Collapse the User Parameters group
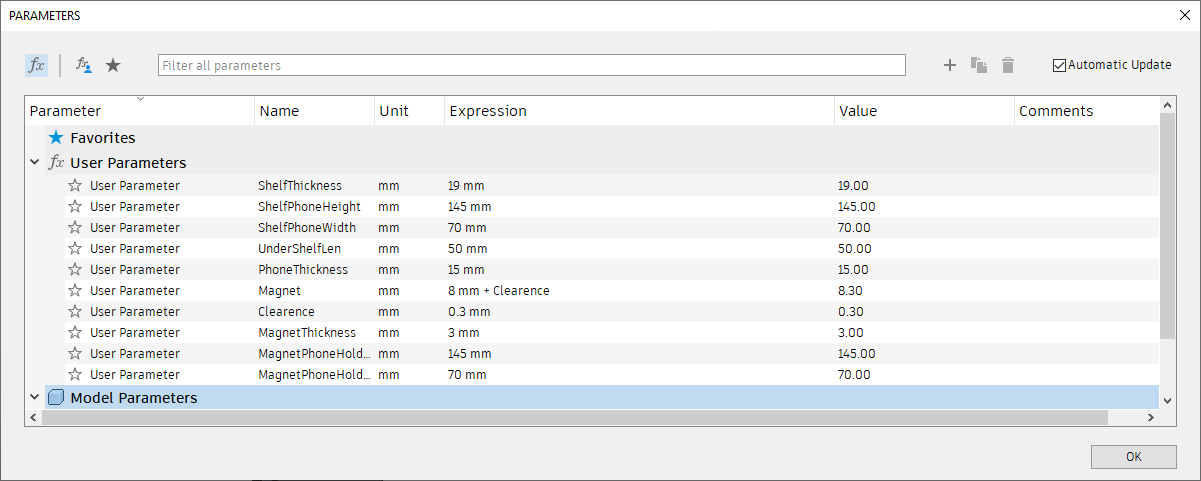This screenshot has width=1201, height=481. pos(35,162)
